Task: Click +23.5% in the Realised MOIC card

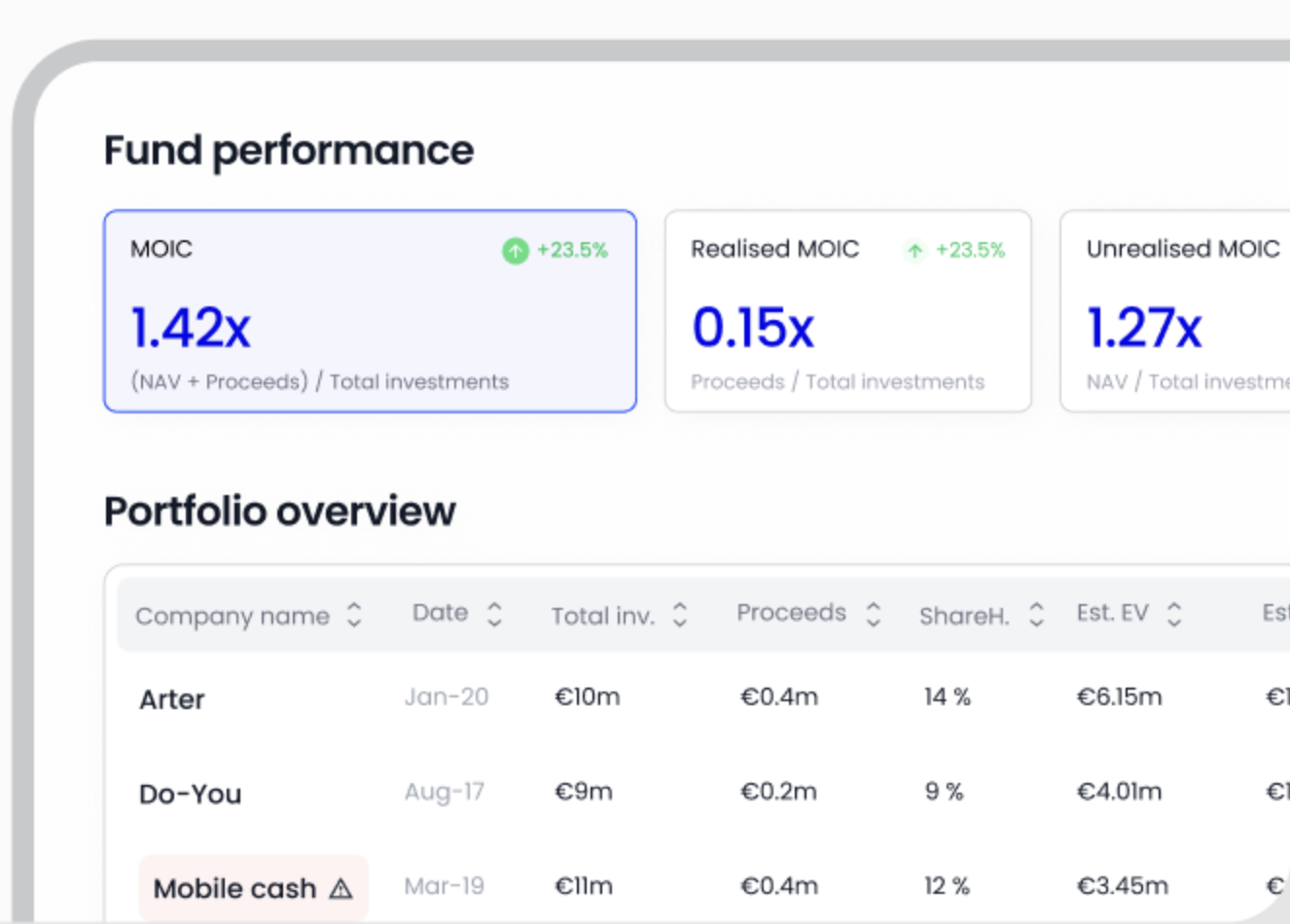Action: tap(970, 250)
